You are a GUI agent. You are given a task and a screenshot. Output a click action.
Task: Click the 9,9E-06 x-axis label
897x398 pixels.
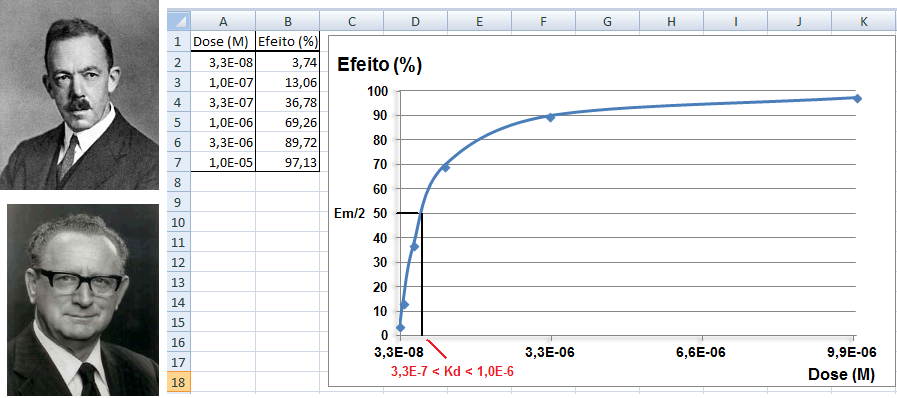[x=855, y=352]
